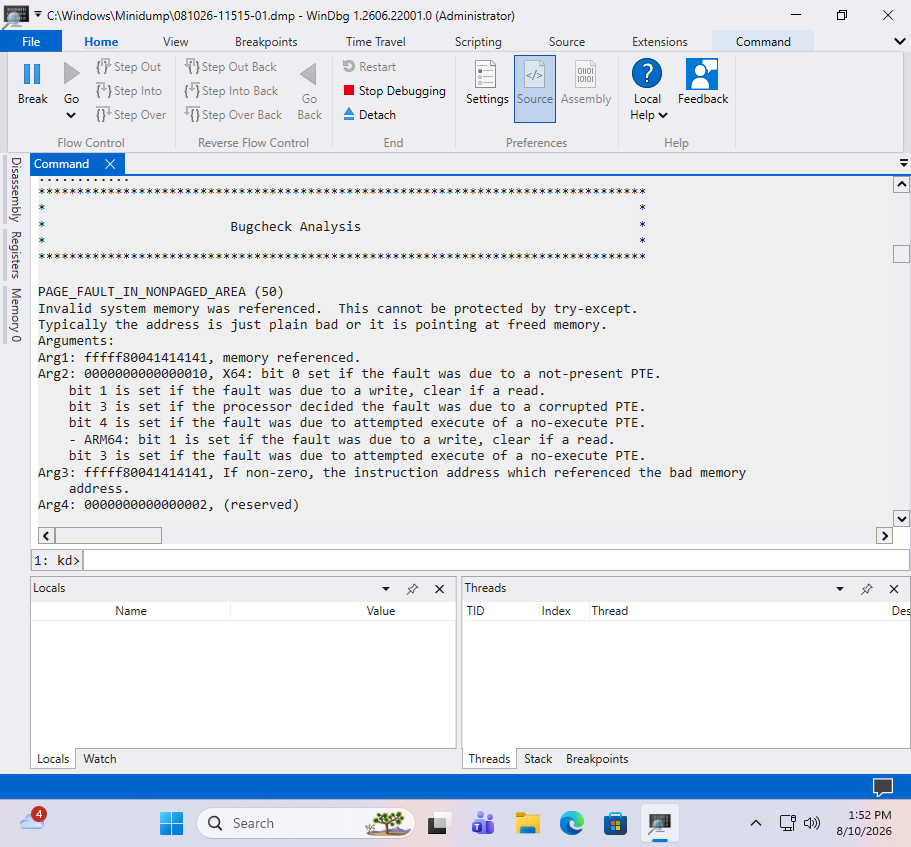Click the horizontal scroll right arrow

point(884,536)
